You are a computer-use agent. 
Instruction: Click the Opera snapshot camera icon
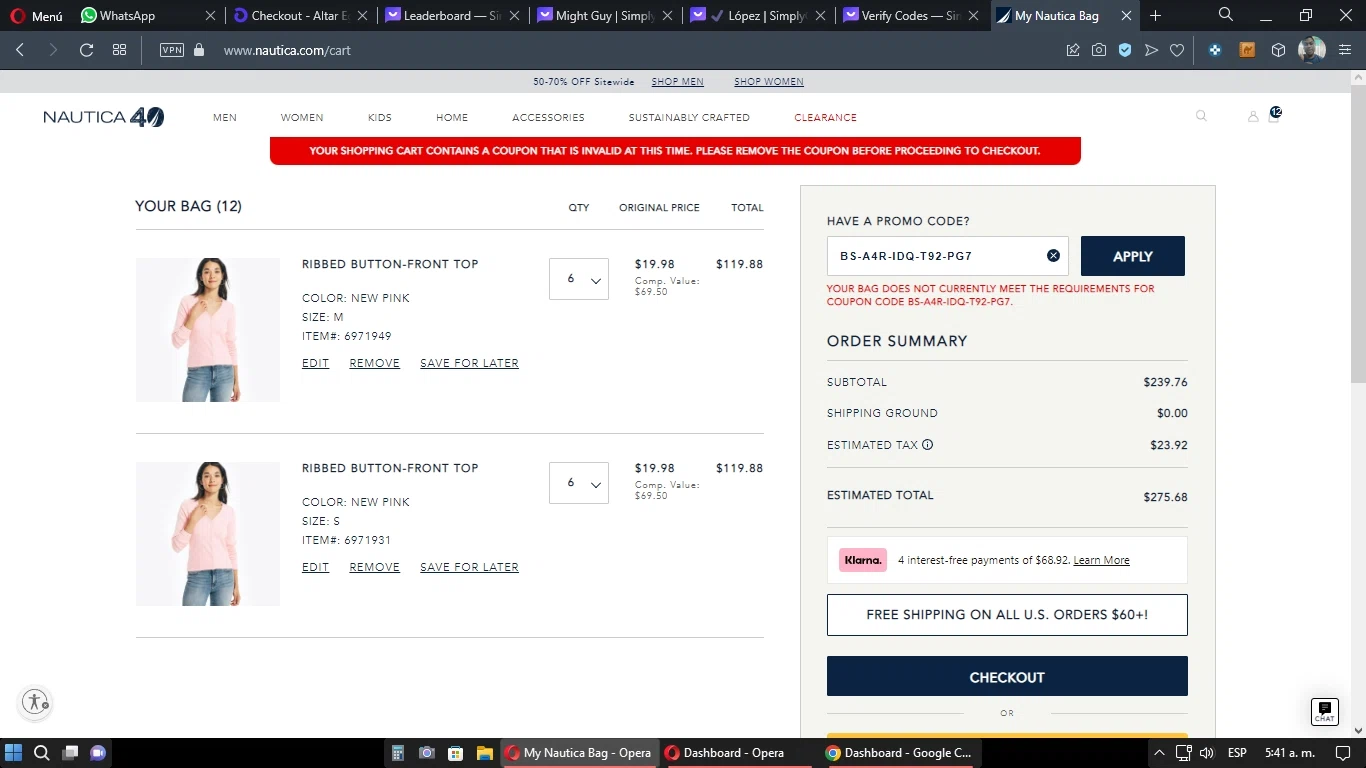(x=1099, y=50)
